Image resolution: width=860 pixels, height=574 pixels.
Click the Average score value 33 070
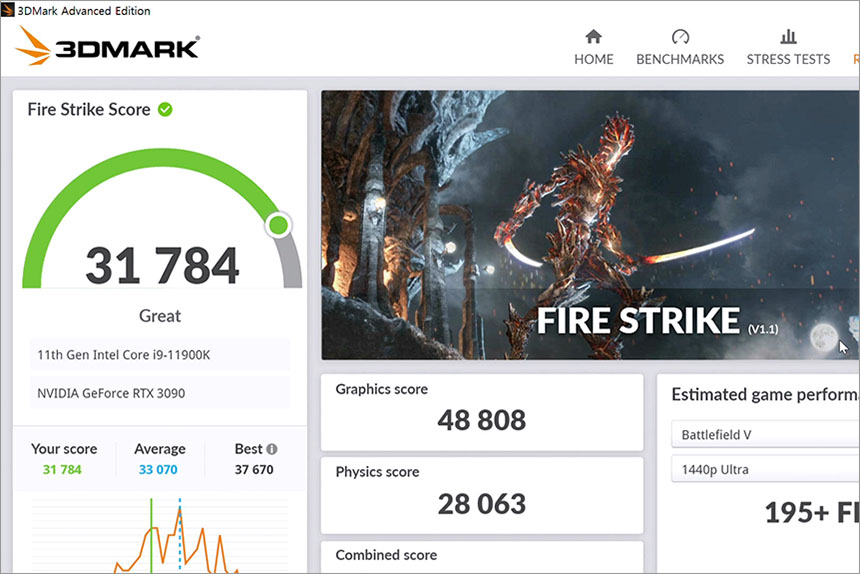tap(158, 470)
